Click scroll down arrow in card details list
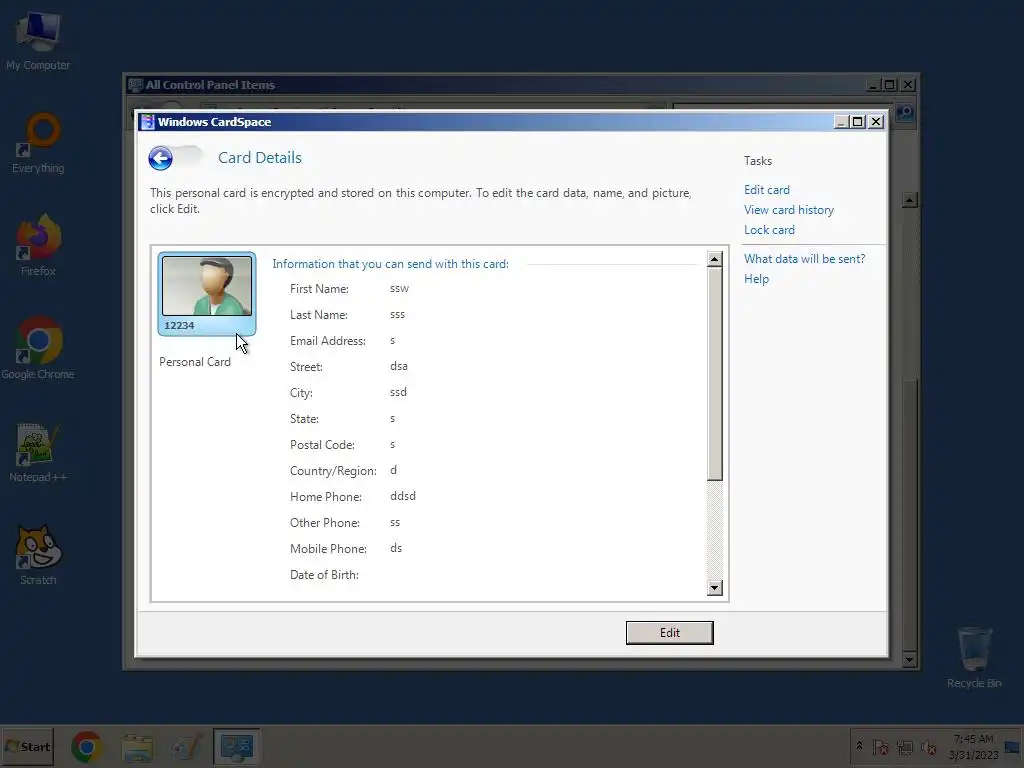 (x=714, y=588)
